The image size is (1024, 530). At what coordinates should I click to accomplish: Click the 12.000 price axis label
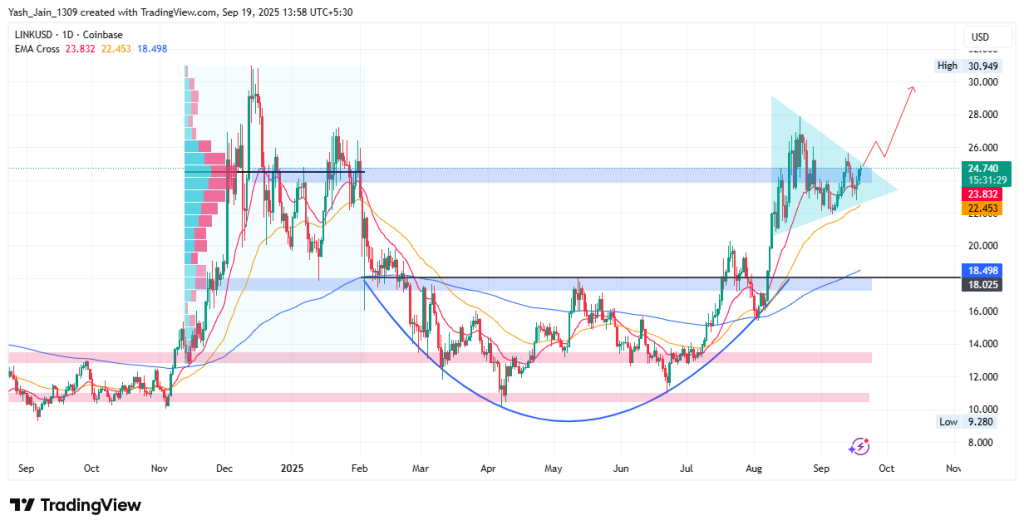(x=982, y=377)
